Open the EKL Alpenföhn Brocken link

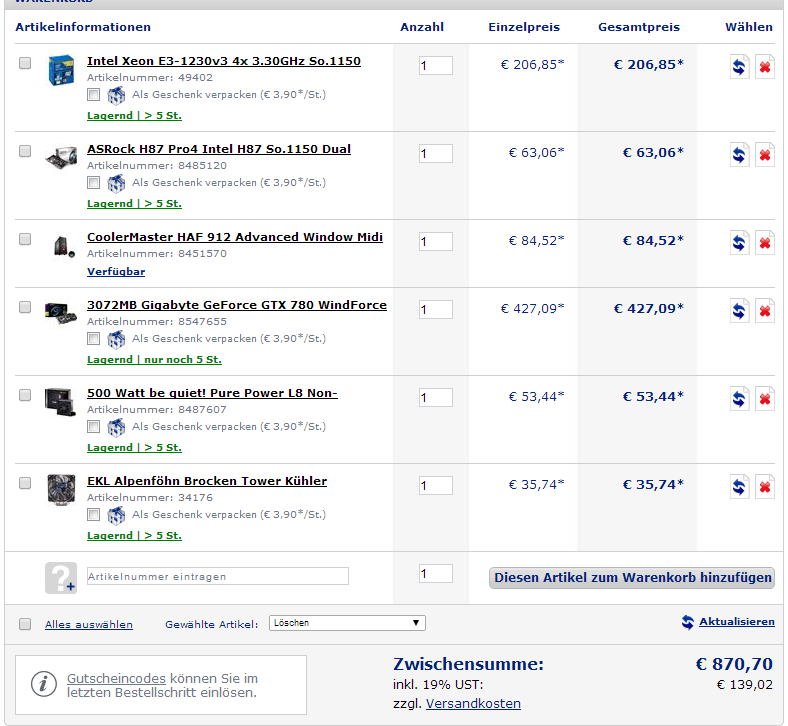coord(207,481)
